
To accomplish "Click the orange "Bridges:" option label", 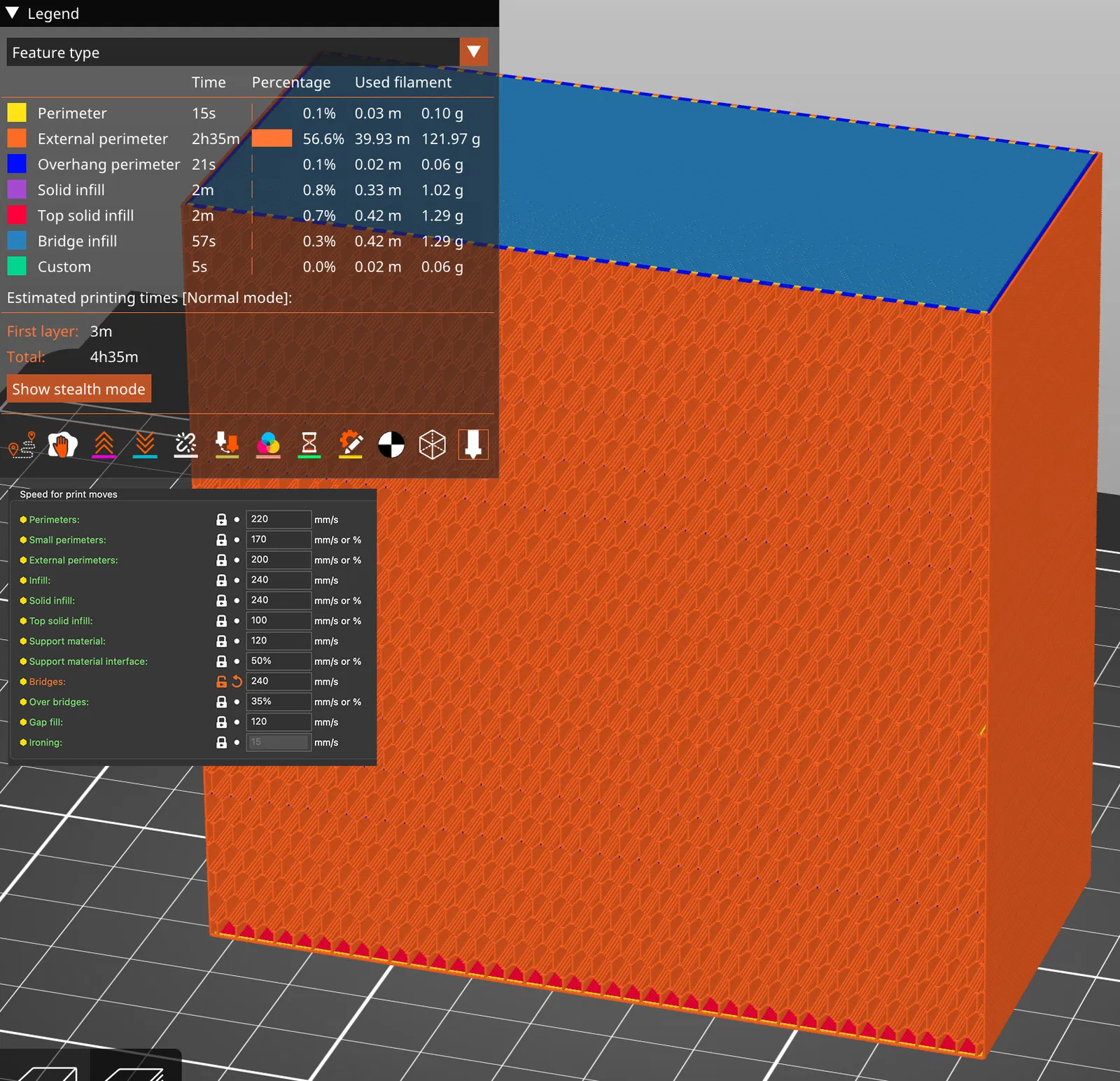I will 48,682.
